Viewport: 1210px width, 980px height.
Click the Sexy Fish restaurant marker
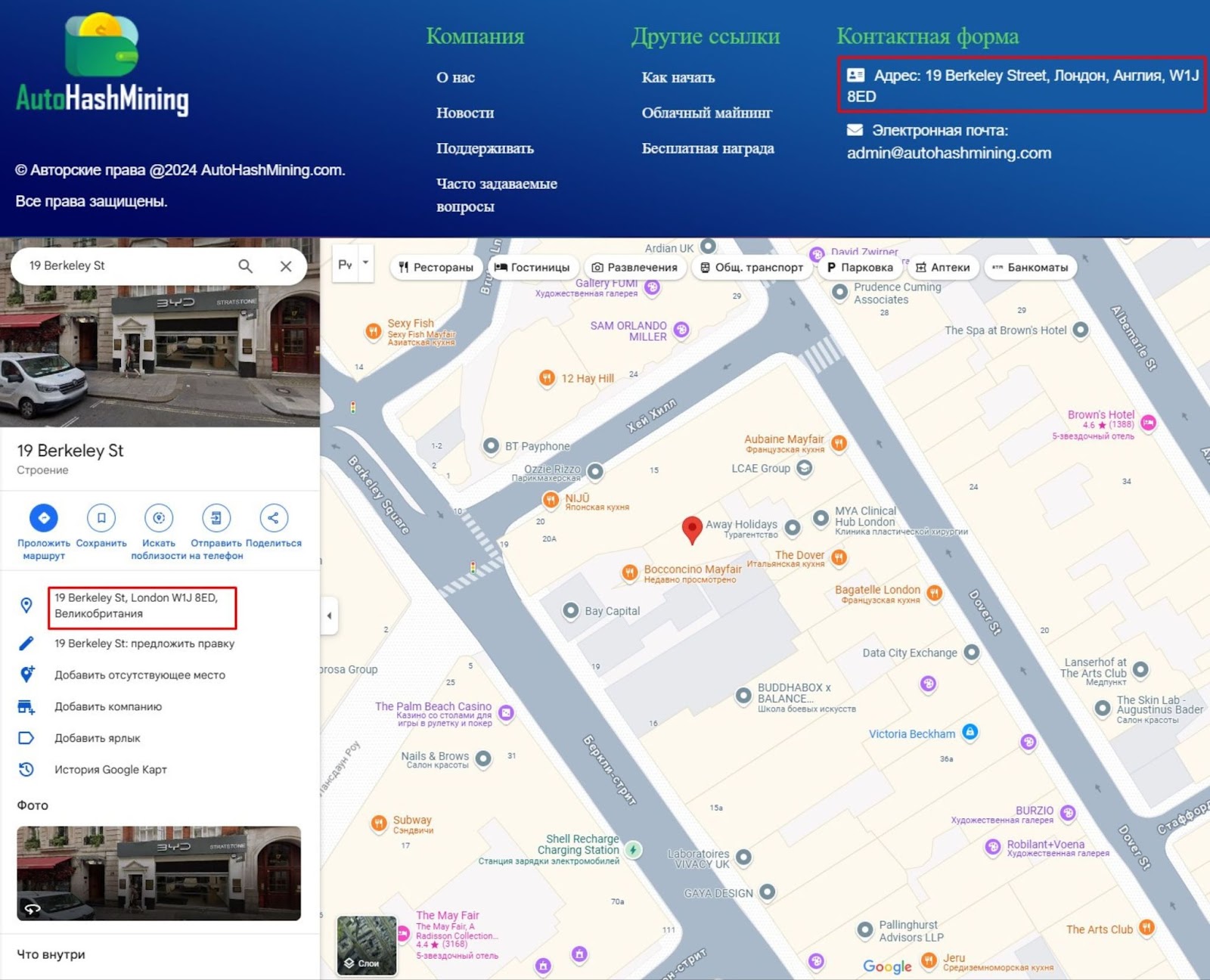[x=373, y=331]
